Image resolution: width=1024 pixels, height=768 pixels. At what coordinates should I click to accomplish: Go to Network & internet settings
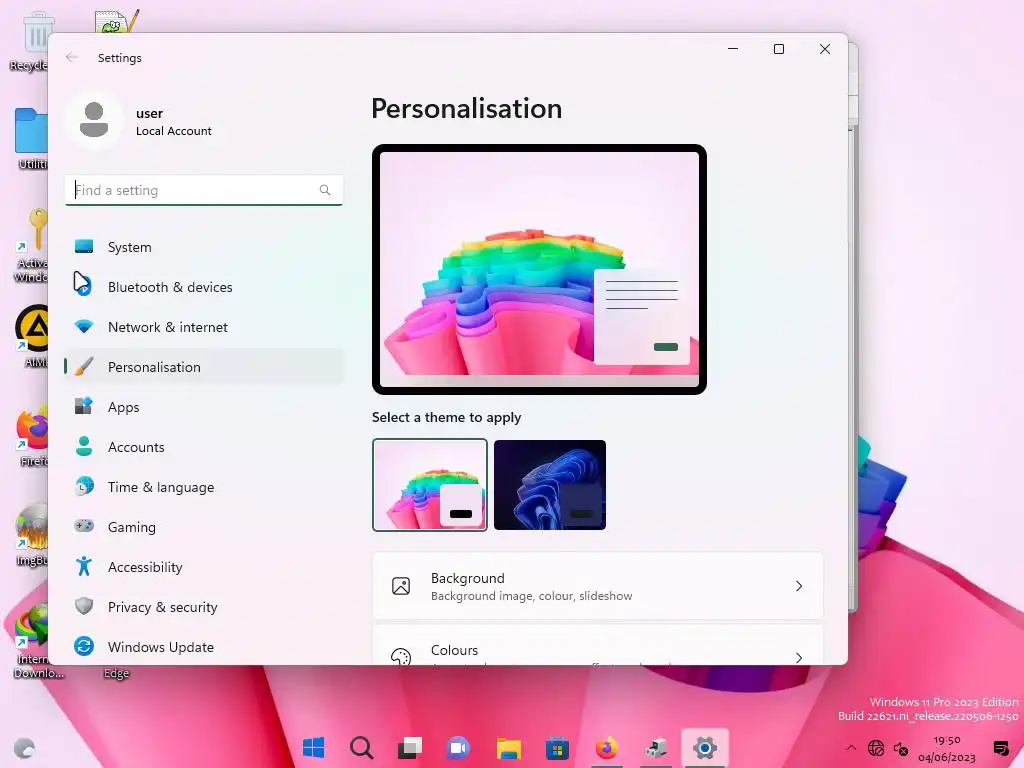pyautogui.click(x=204, y=327)
